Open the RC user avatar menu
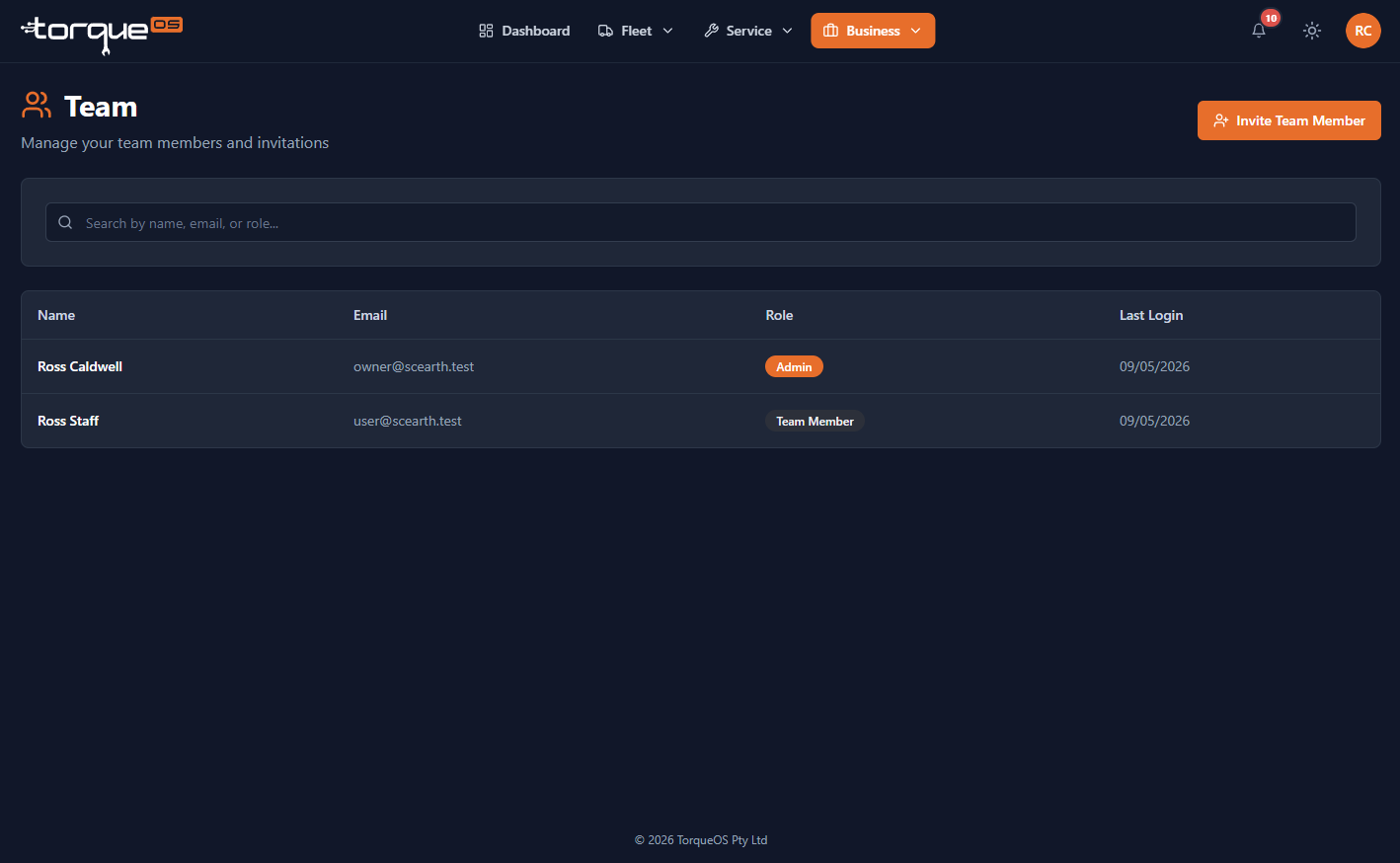 (1363, 31)
